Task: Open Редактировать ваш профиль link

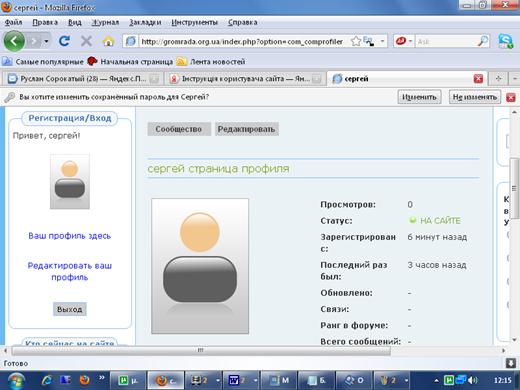Action: coord(70,271)
